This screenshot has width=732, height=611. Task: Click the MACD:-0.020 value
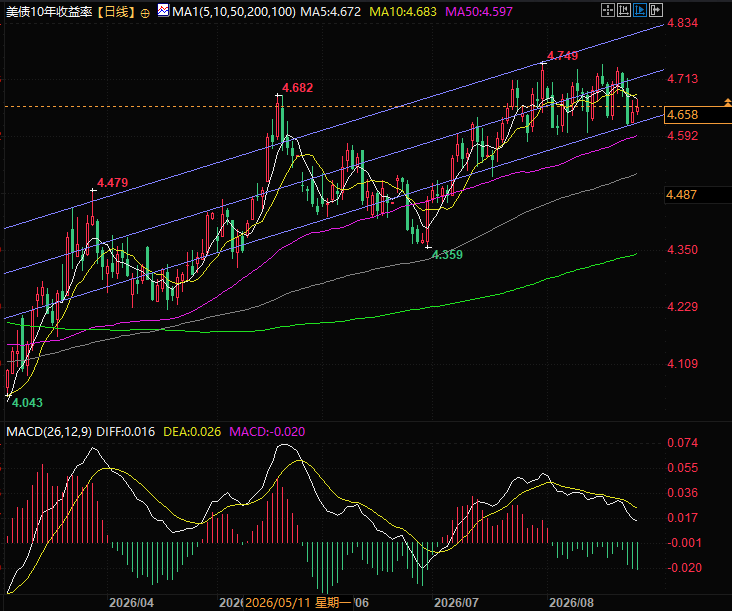pos(267,432)
